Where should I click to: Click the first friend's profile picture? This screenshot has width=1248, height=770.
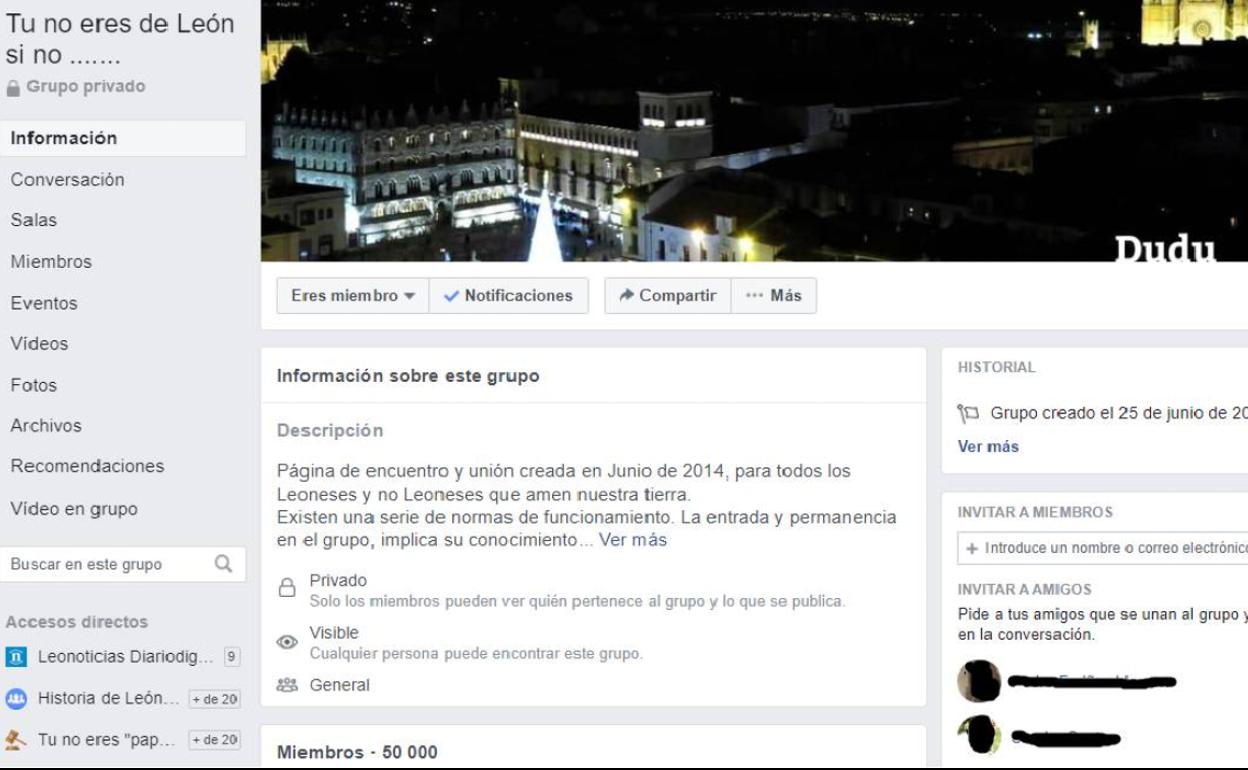click(978, 682)
